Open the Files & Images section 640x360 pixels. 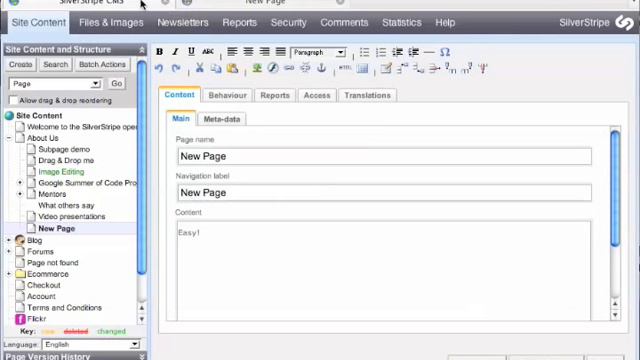click(111, 22)
